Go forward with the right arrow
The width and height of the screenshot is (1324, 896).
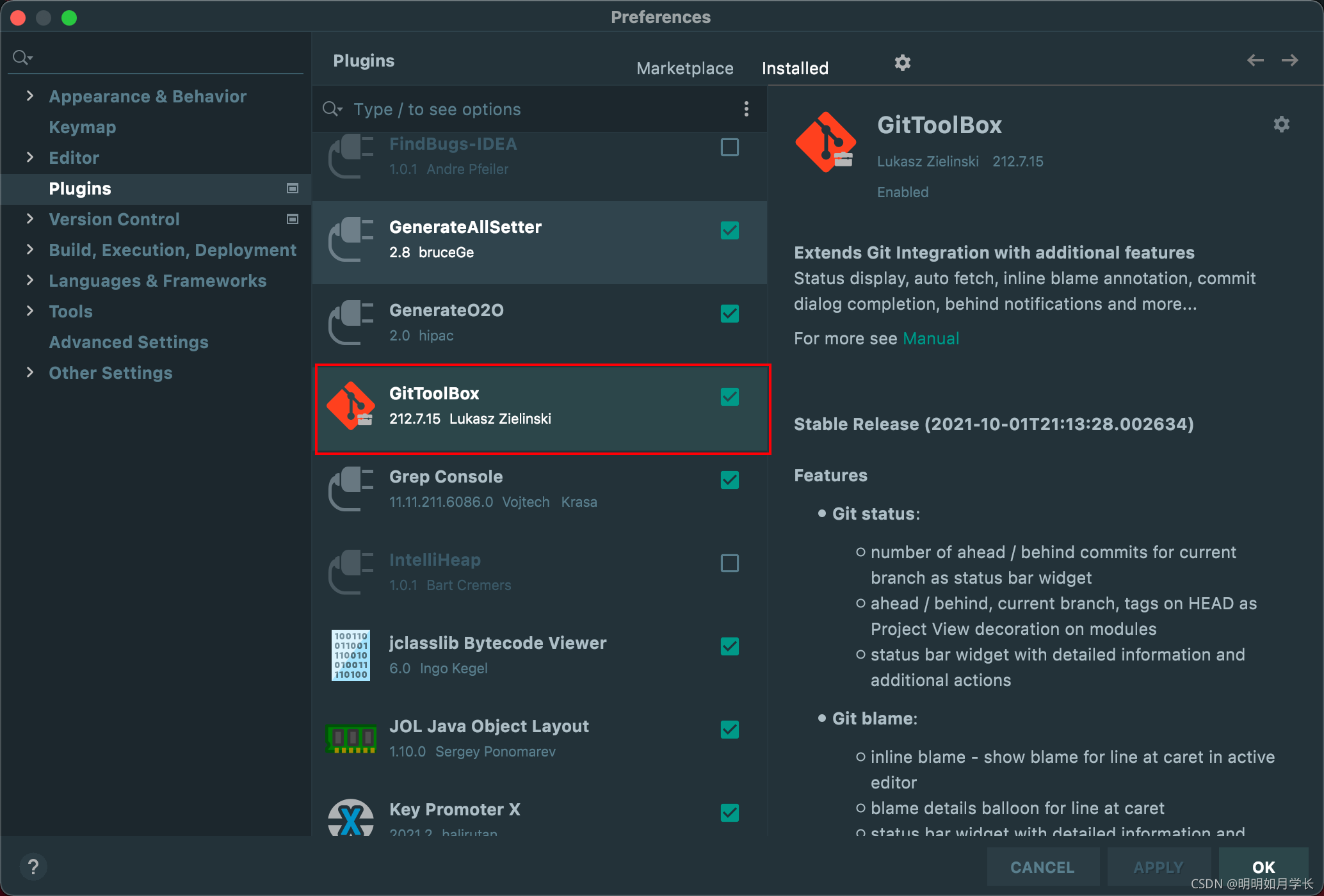coord(1290,60)
